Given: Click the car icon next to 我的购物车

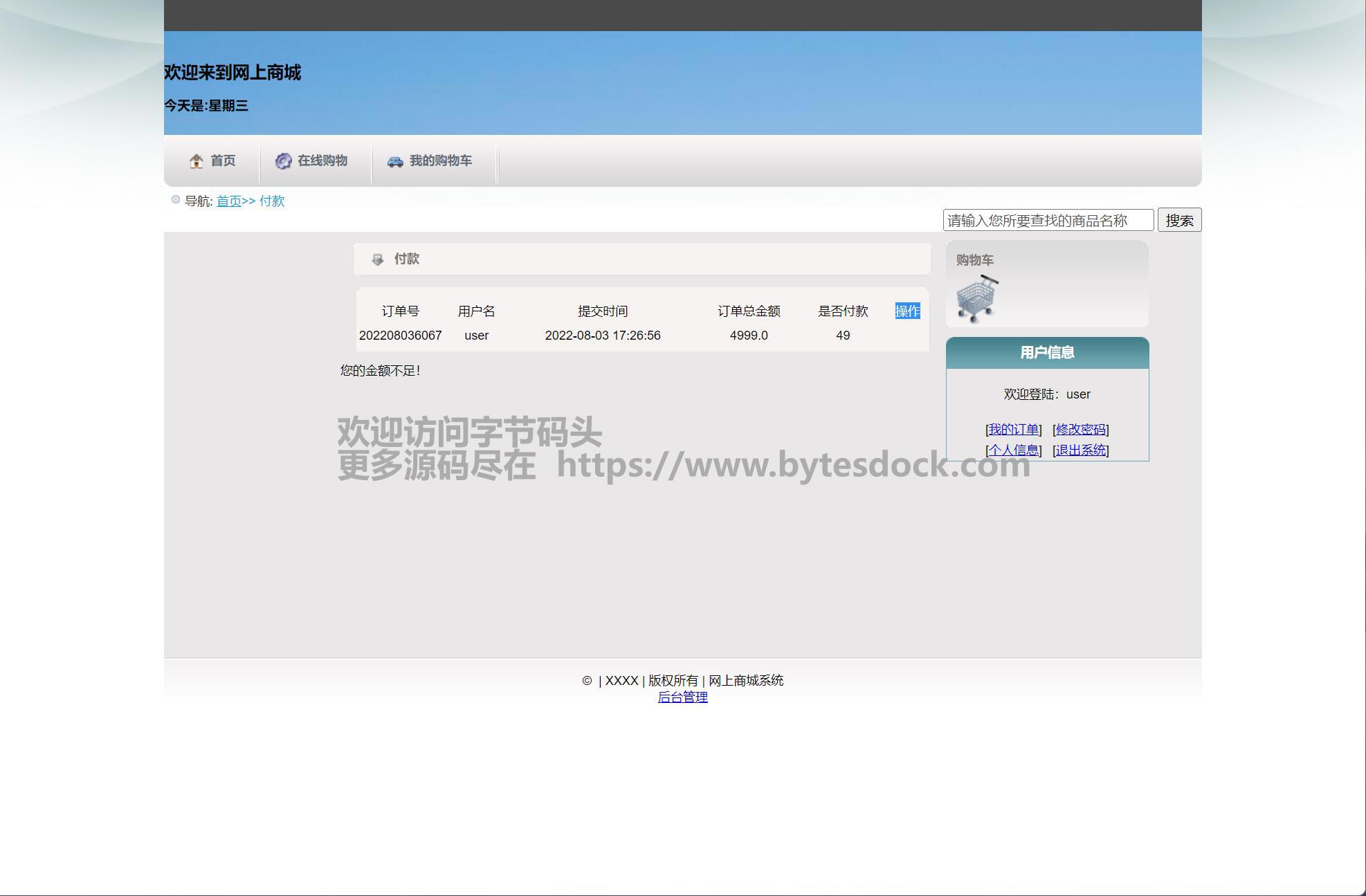Looking at the screenshot, I should tap(395, 161).
